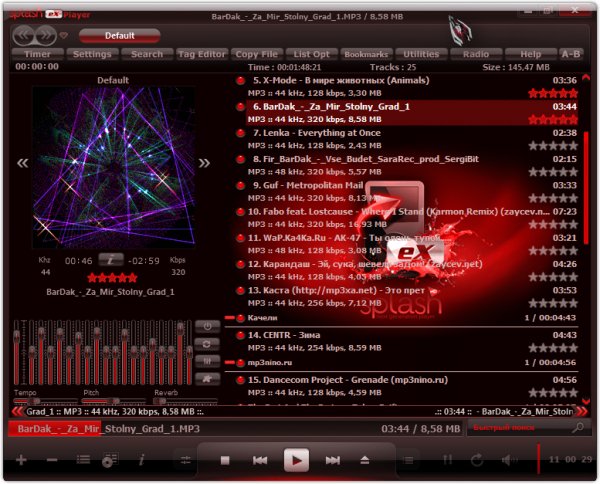This screenshot has height=484, width=600.
Task: Click the minus icon to remove track
Action: click(52, 460)
